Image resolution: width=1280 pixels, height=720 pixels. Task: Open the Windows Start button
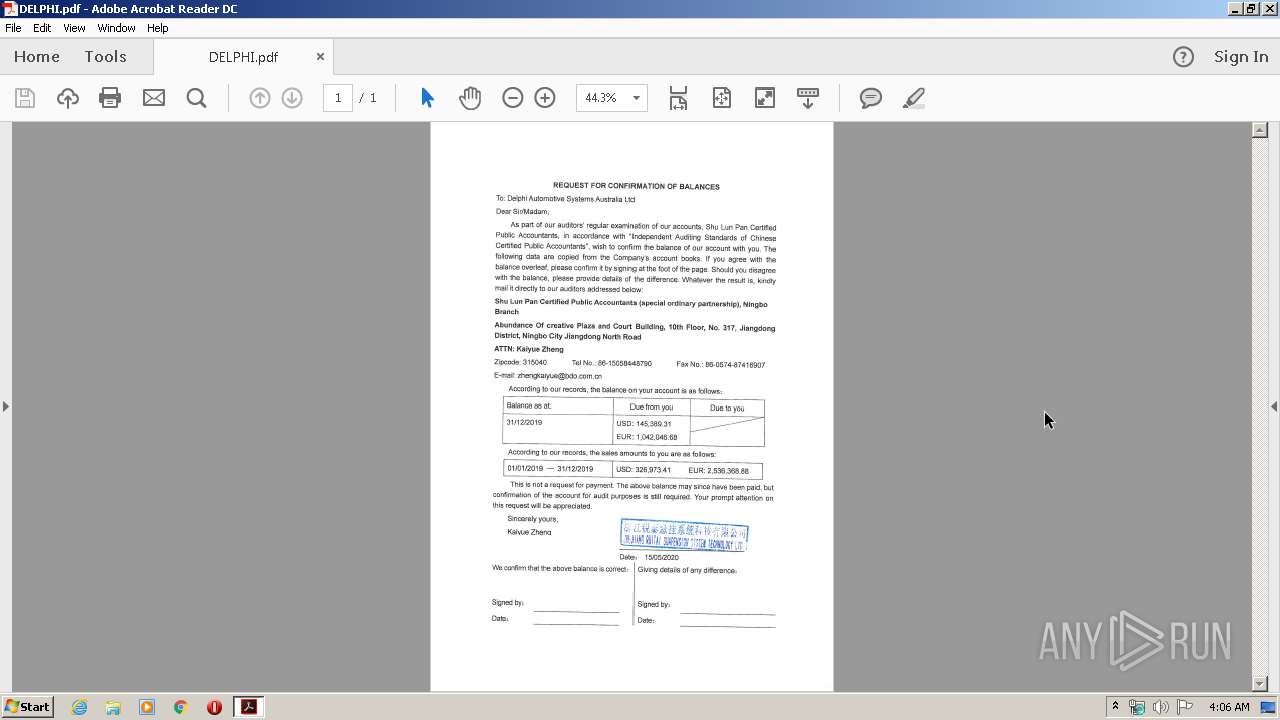tap(27, 707)
